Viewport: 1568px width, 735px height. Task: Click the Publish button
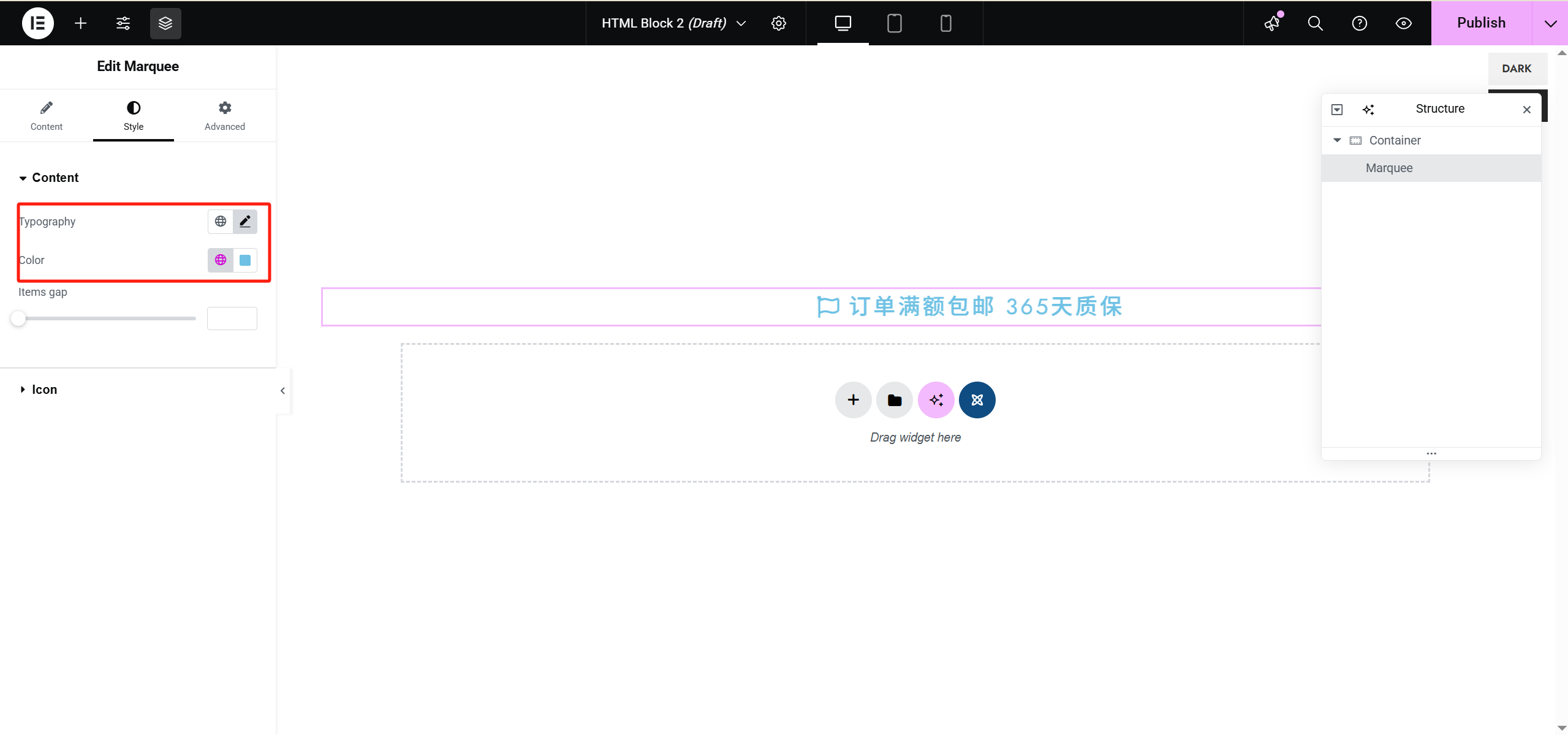[x=1480, y=23]
